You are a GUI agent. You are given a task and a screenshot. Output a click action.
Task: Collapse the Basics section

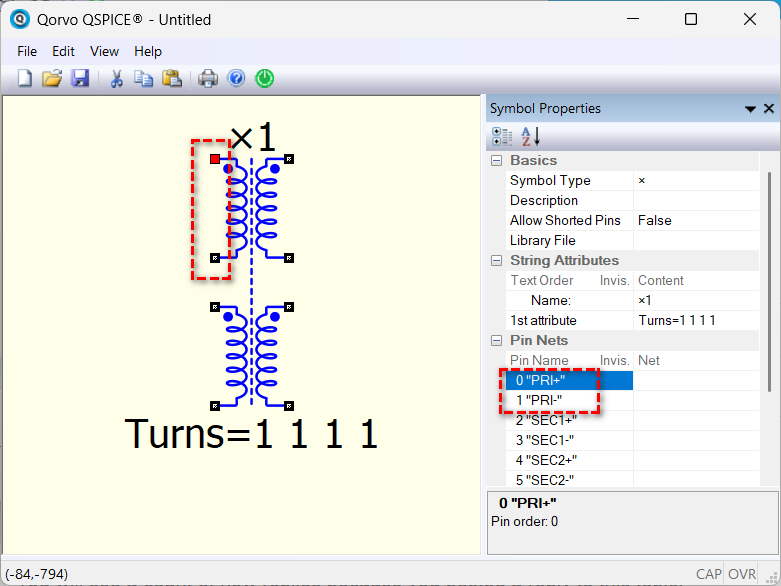(497, 161)
